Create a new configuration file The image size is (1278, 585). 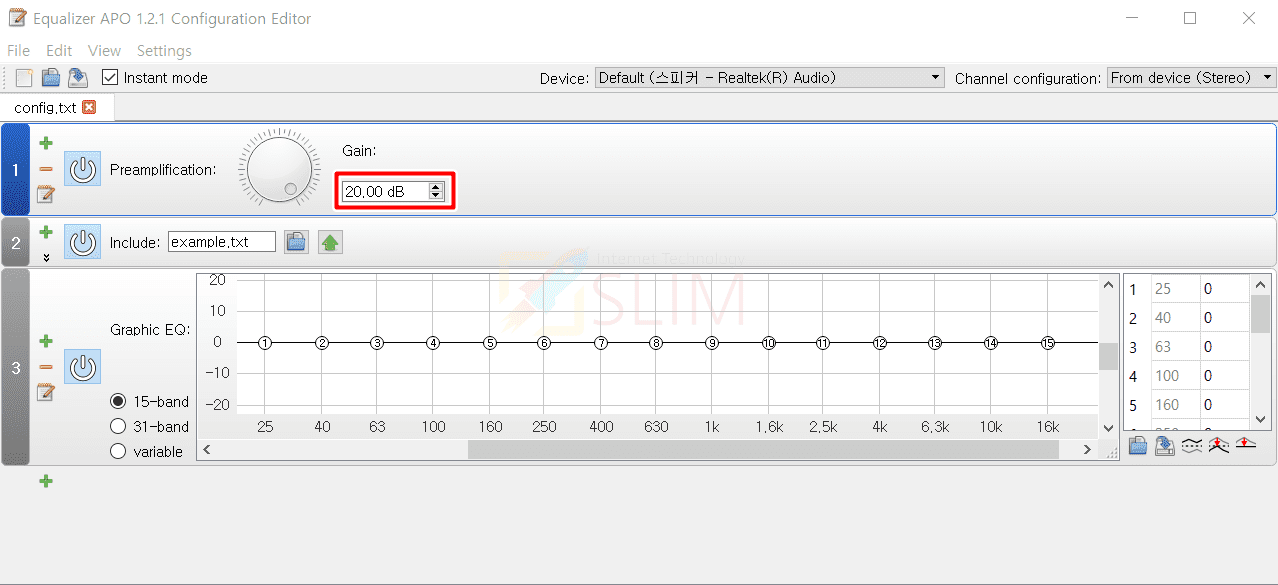(x=24, y=78)
